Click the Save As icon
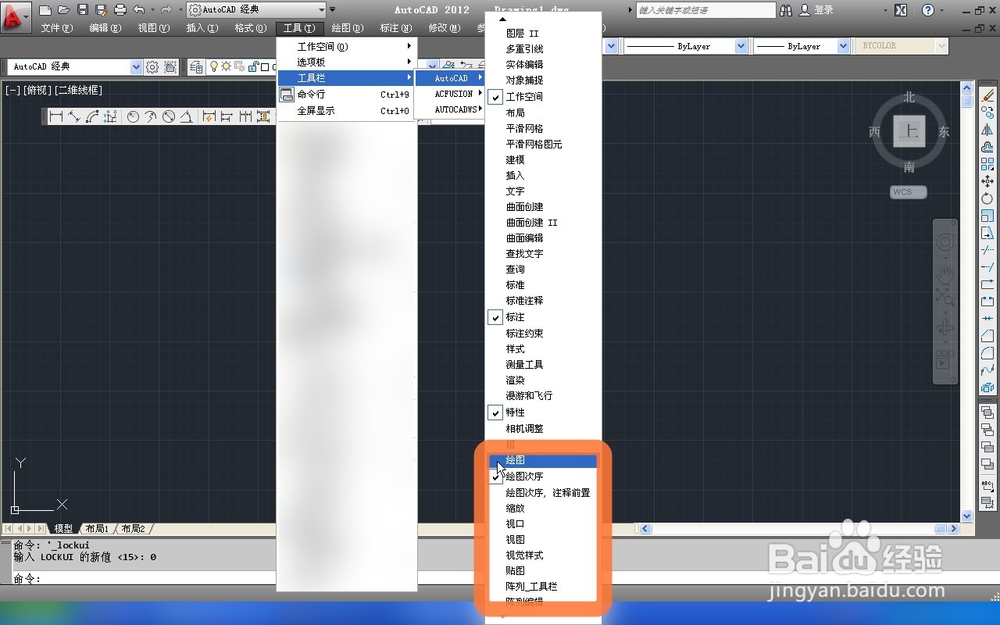This screenshot has width=1000, height=625. (101, 10)
